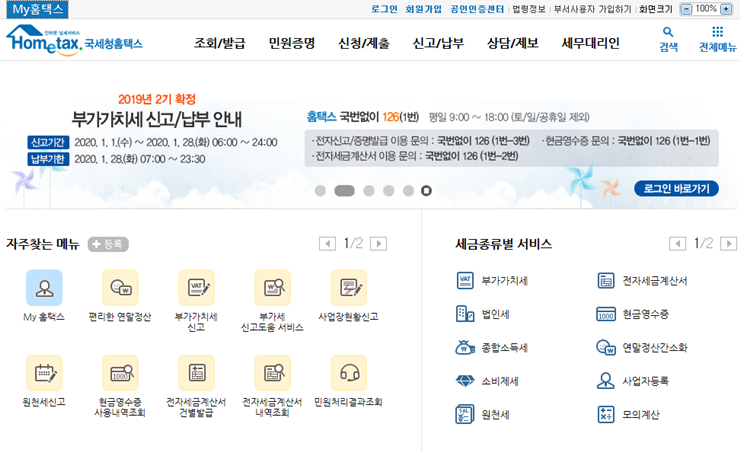Click the 로그인 바로가기 button
The height and width of the screenshot is (452, 740).
pos(676,188)
